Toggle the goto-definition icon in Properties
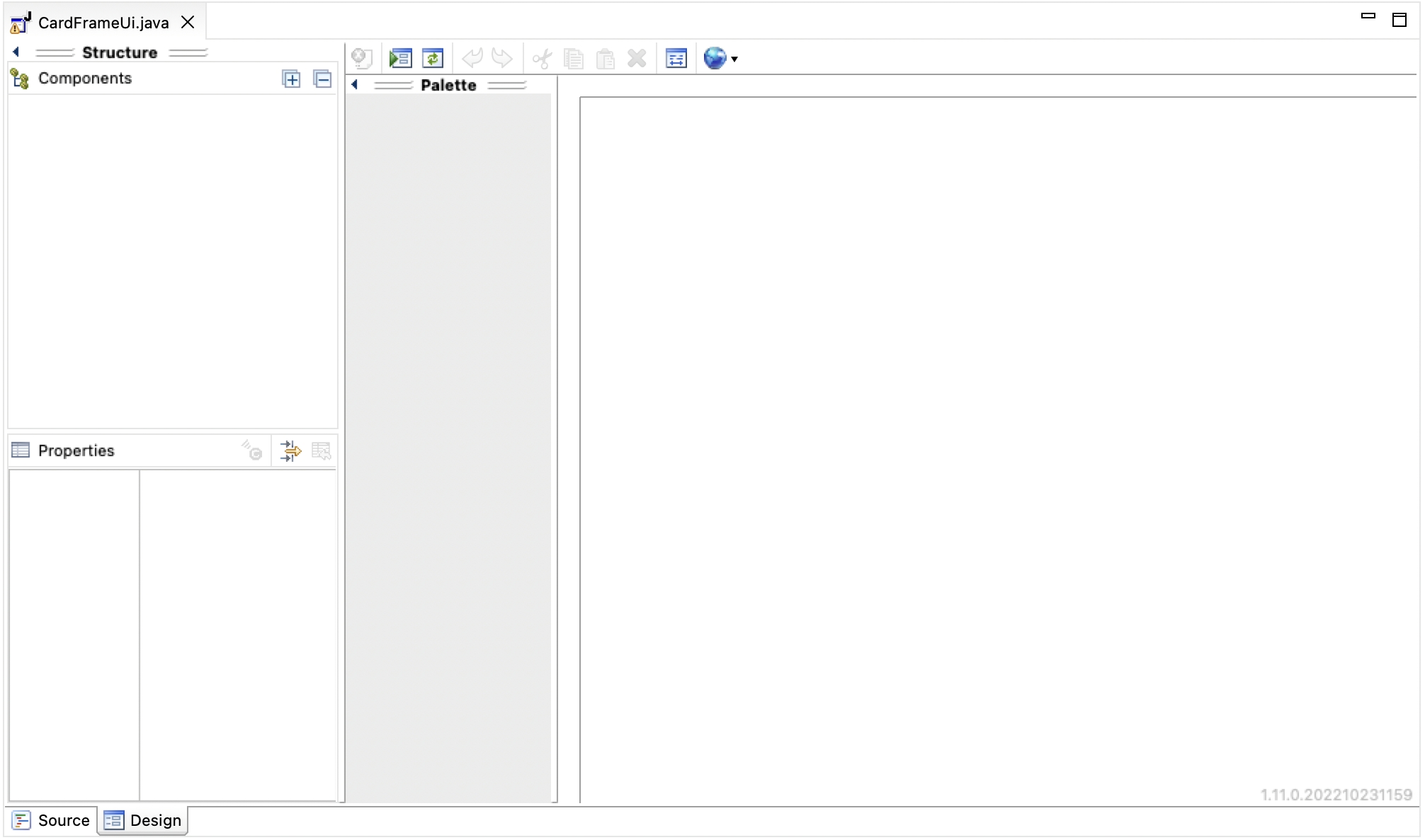 point(251,450)
